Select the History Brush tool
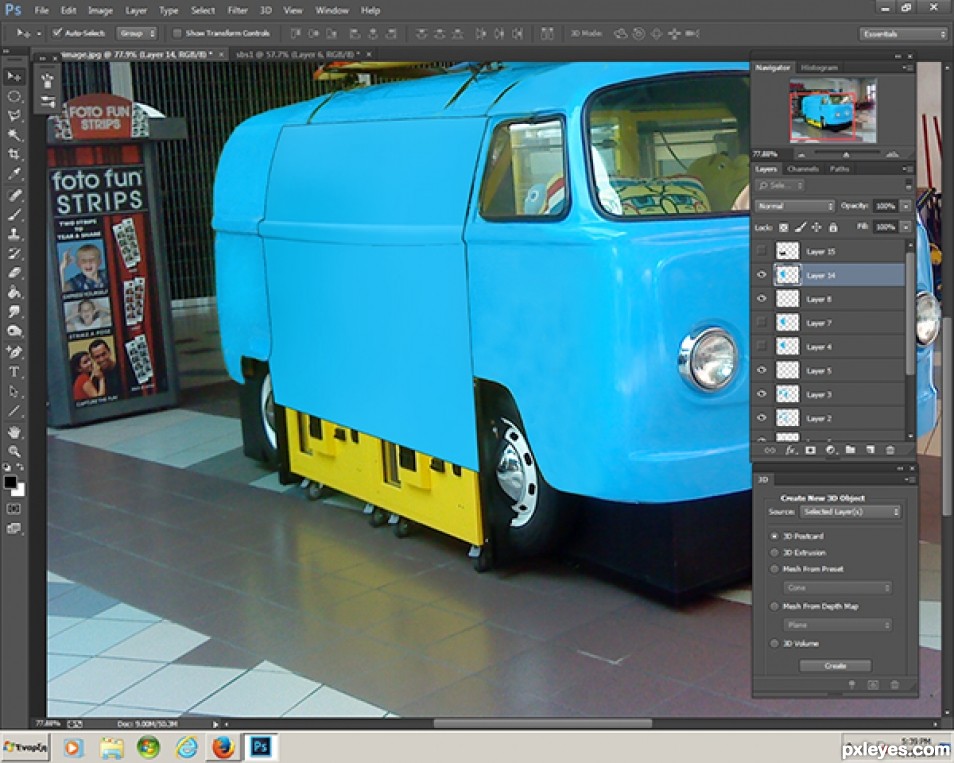Image resolution: width=954 pixels, height=763 pixels. coord(13,253)
